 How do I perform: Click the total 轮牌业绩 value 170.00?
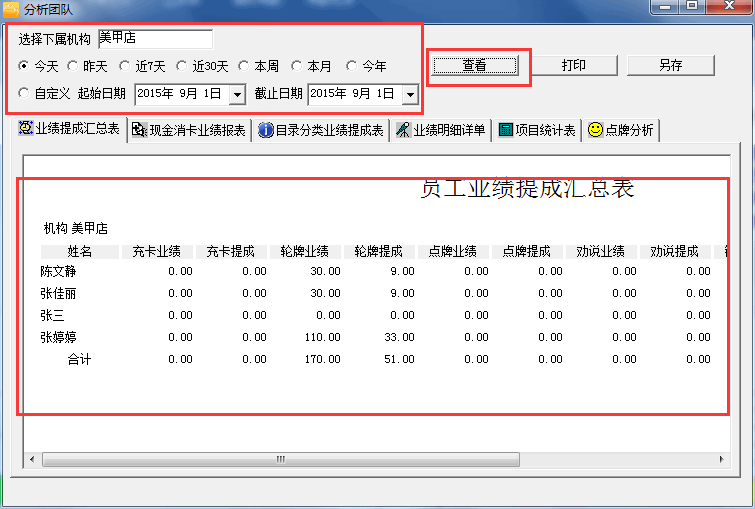[x=323, y=359]
